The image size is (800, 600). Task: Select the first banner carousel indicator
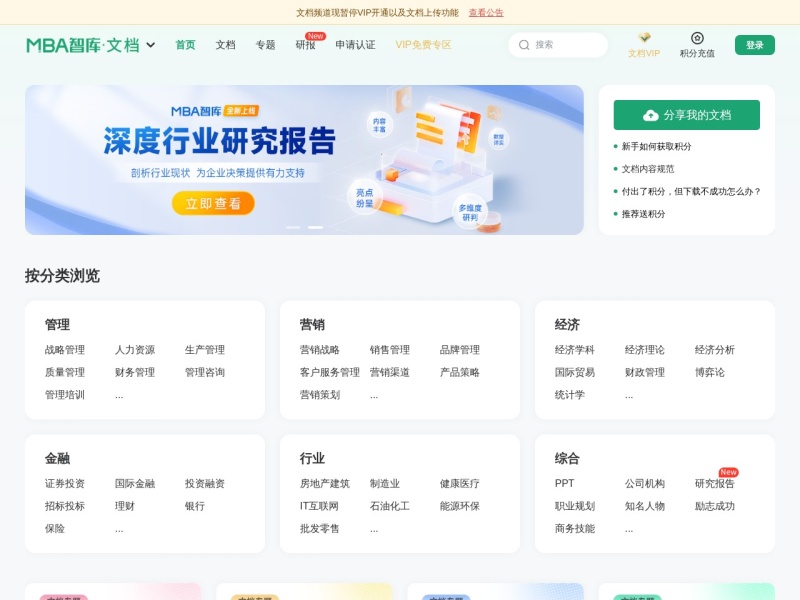tap(293, 227)
